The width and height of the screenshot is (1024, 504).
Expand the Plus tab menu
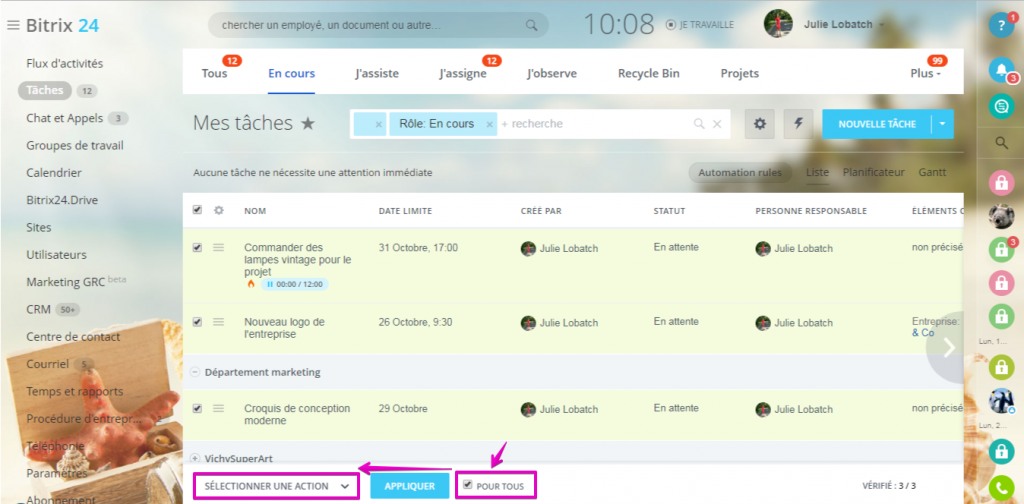[x=925, y=74]
